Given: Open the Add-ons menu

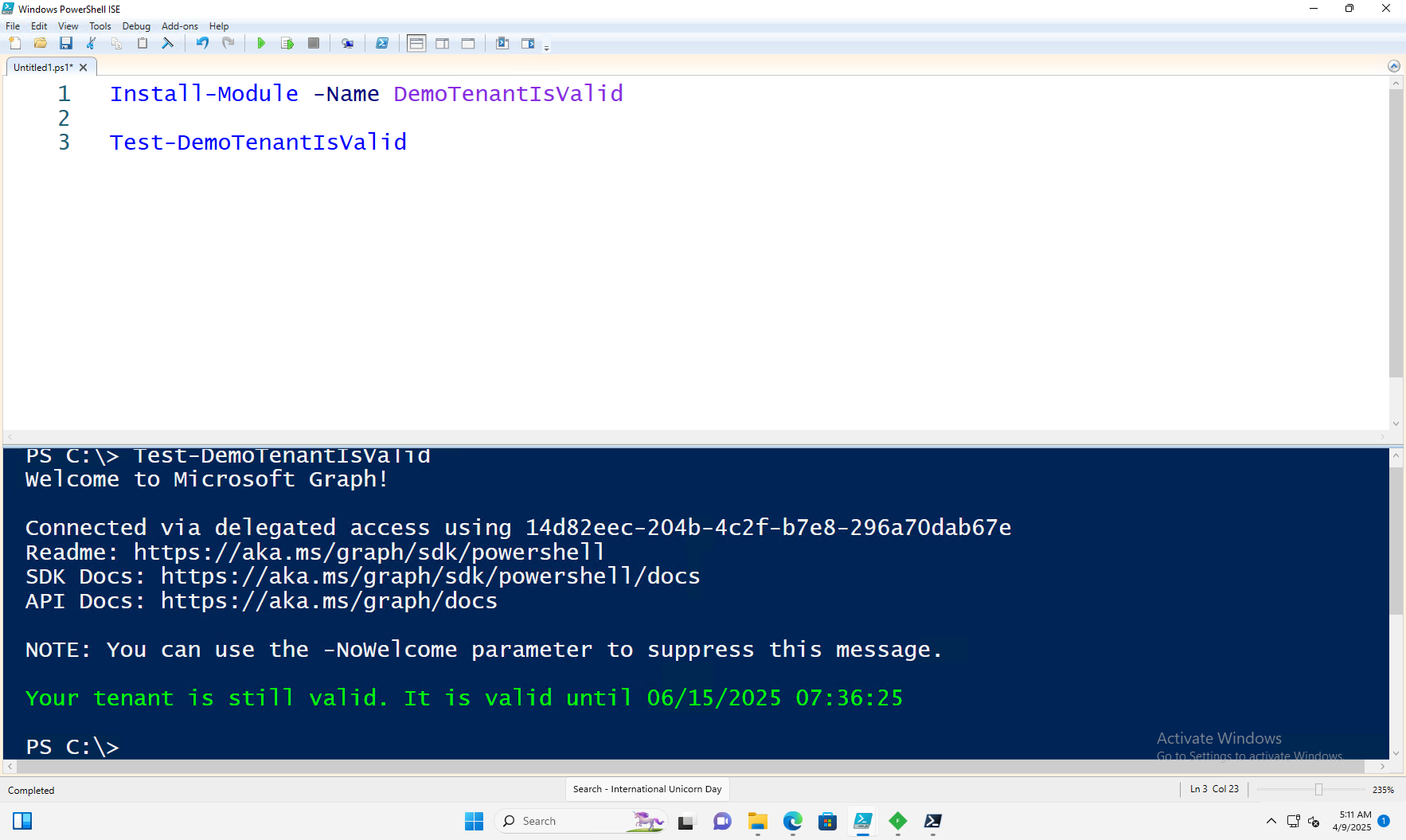Looking at the screenshot, I should tap(180, 26).
